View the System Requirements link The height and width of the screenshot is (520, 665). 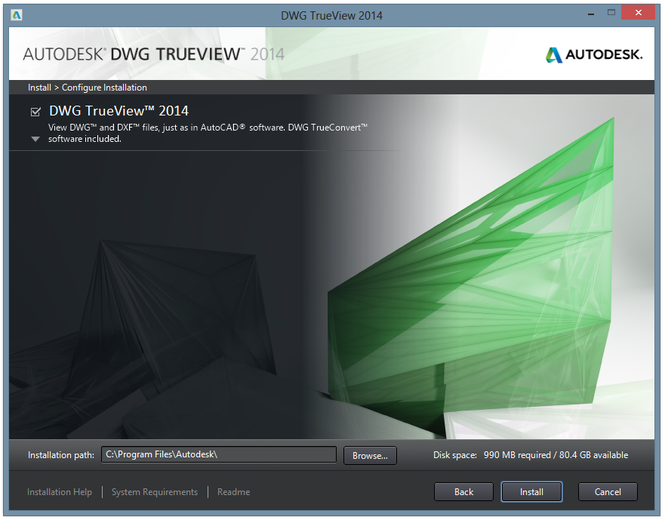[x=154, y=492]
